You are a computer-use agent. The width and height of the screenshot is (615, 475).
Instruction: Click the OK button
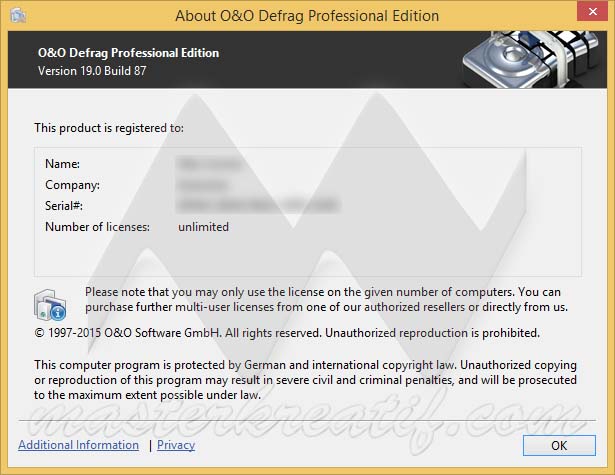(559, 445)
